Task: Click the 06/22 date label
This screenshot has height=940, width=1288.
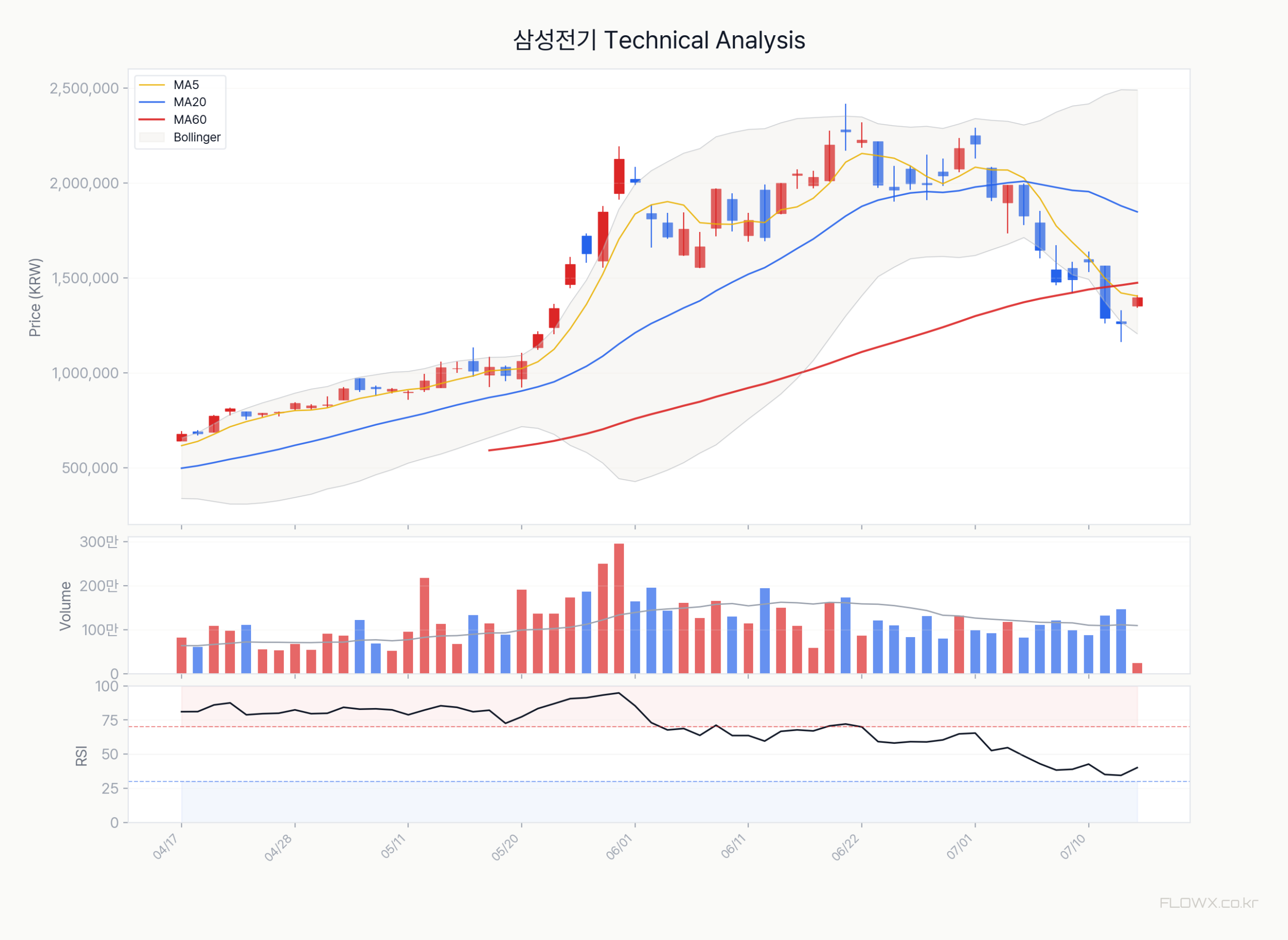Action: pos(846,847)
